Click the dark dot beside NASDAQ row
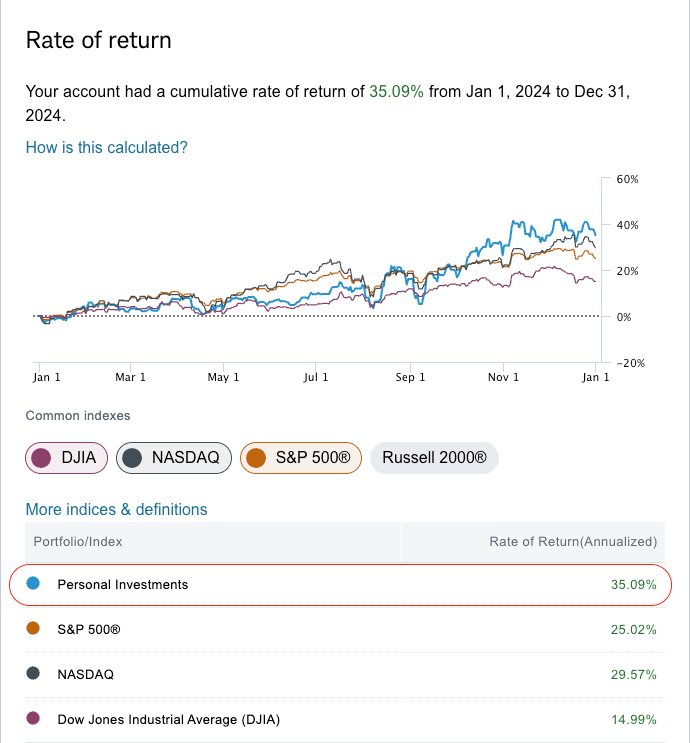This screenshot has height=743, width=690. [33, 674]
